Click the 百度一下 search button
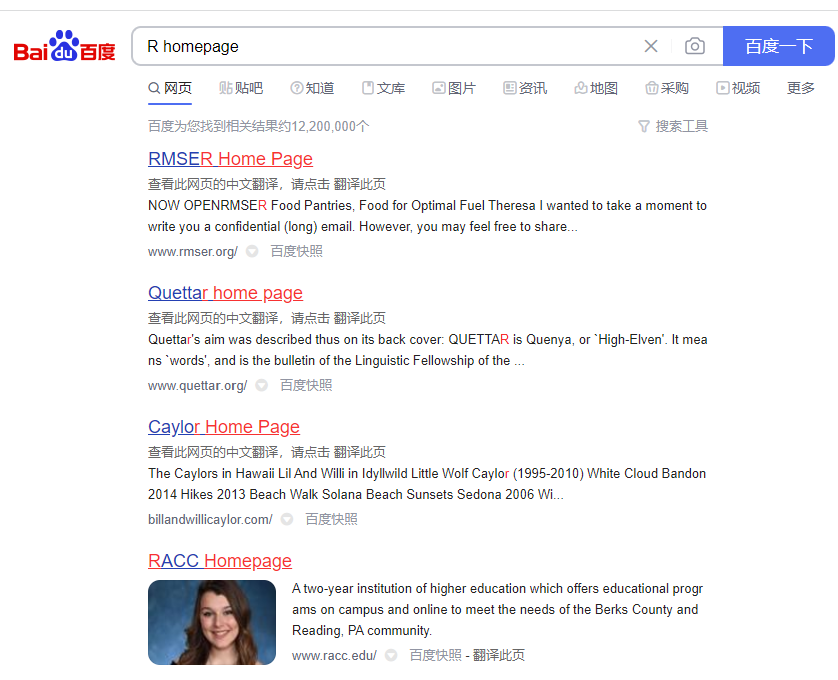 click(x=779, y=46)
